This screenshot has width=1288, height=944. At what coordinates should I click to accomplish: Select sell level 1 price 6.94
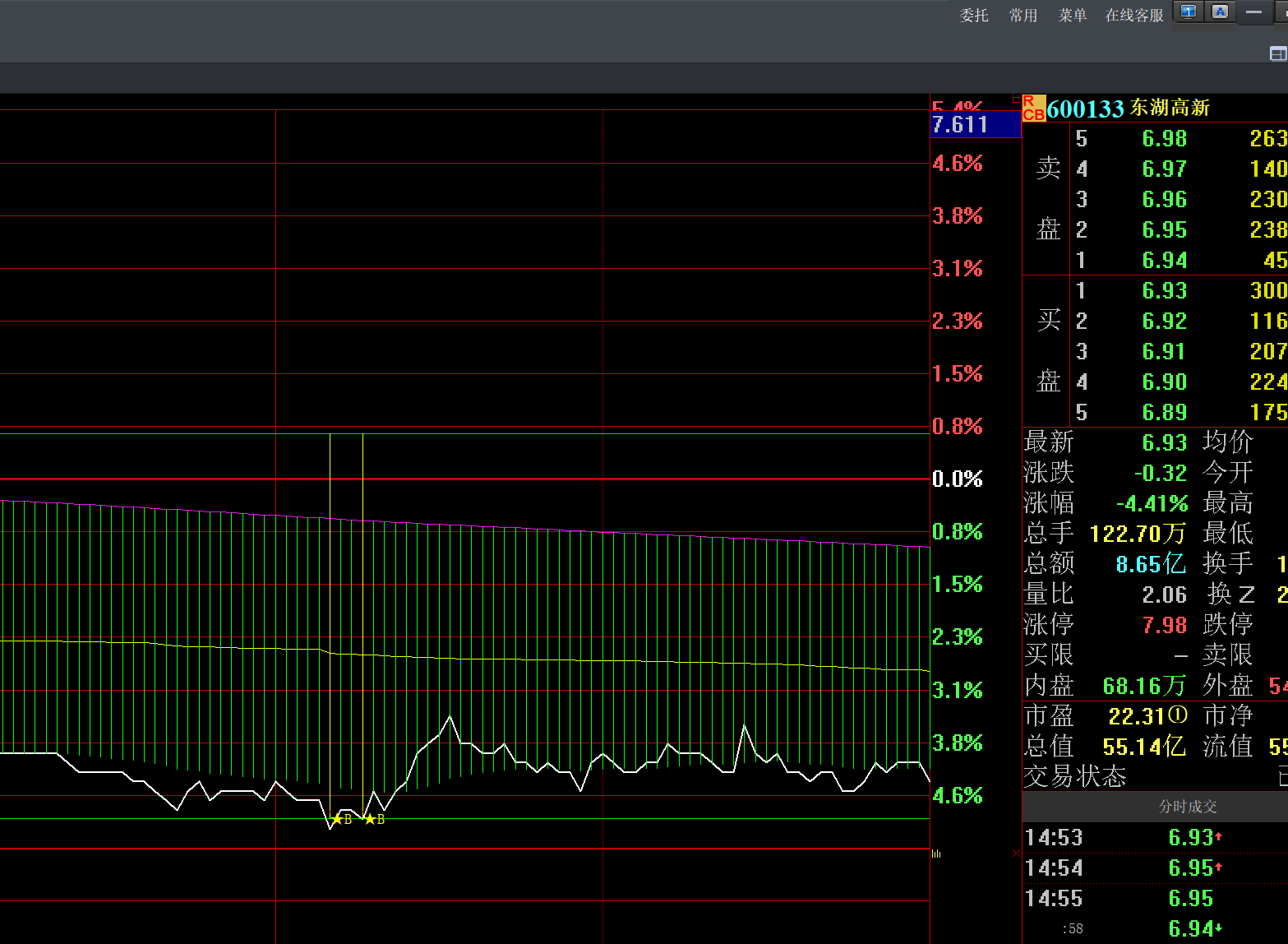pos(1165,261)
